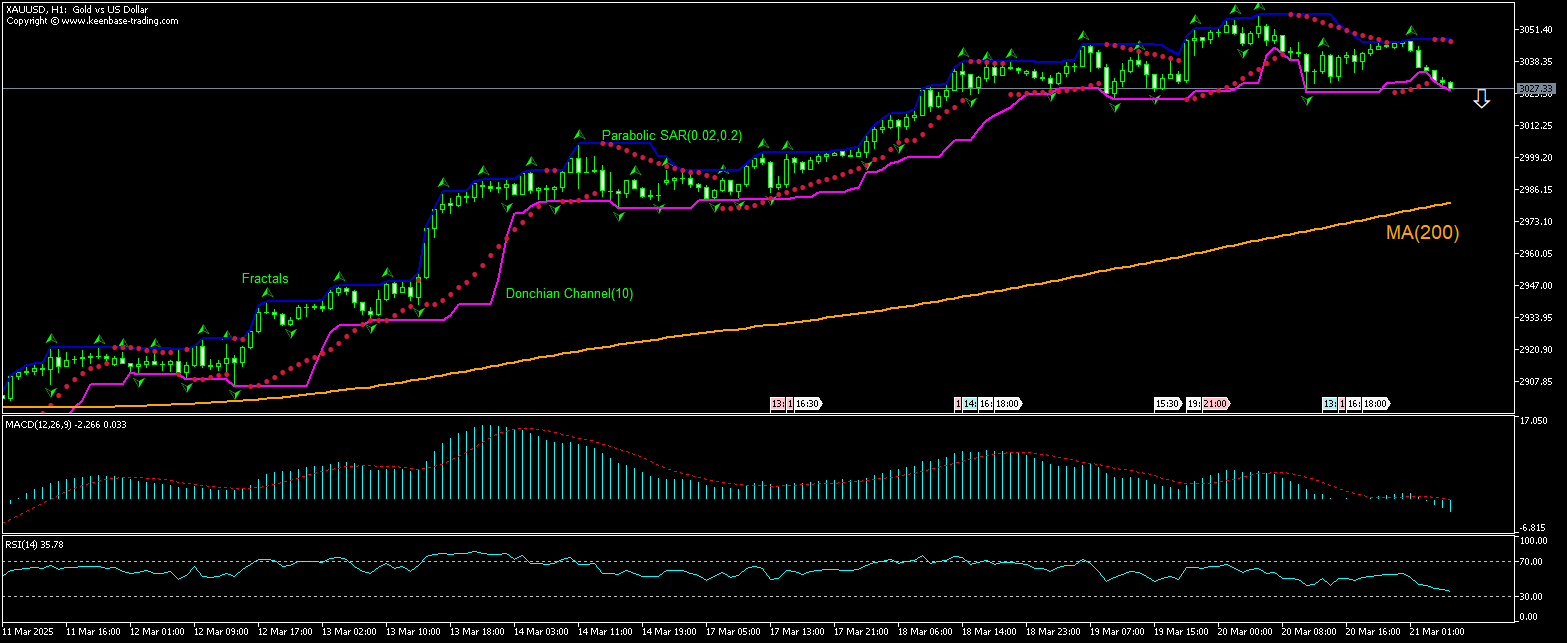Viewport: 1567px width, 643px height.
Task: Click the RSI(14) indicator title
Action: click(x=23, y=544)
